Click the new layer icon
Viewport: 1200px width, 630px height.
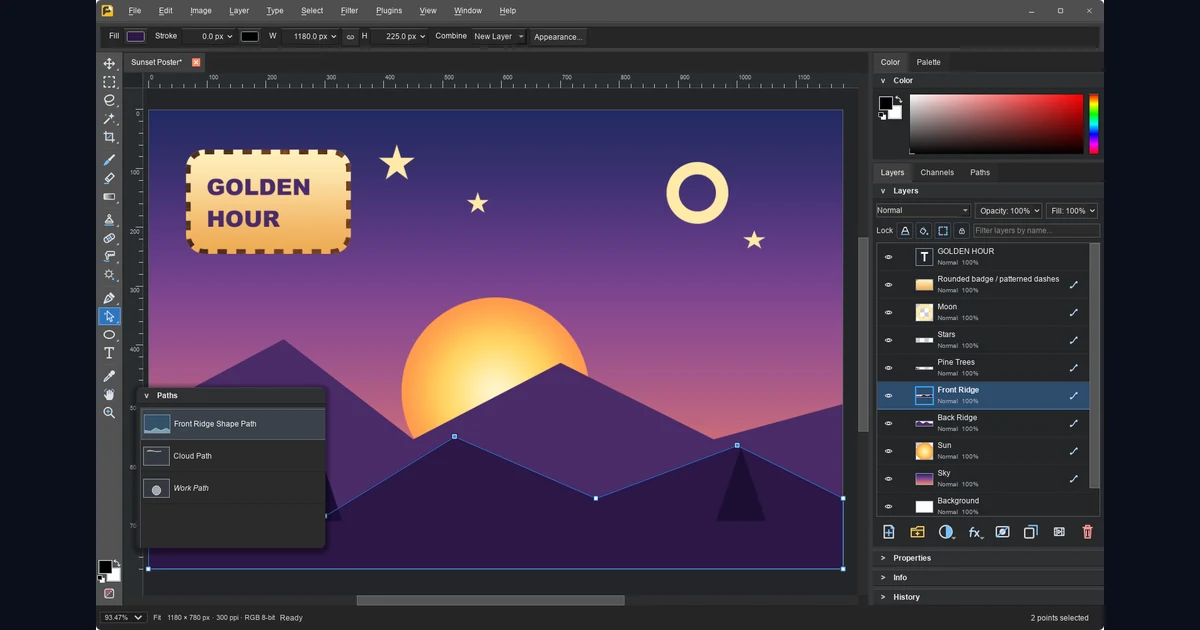coord(888,532)
